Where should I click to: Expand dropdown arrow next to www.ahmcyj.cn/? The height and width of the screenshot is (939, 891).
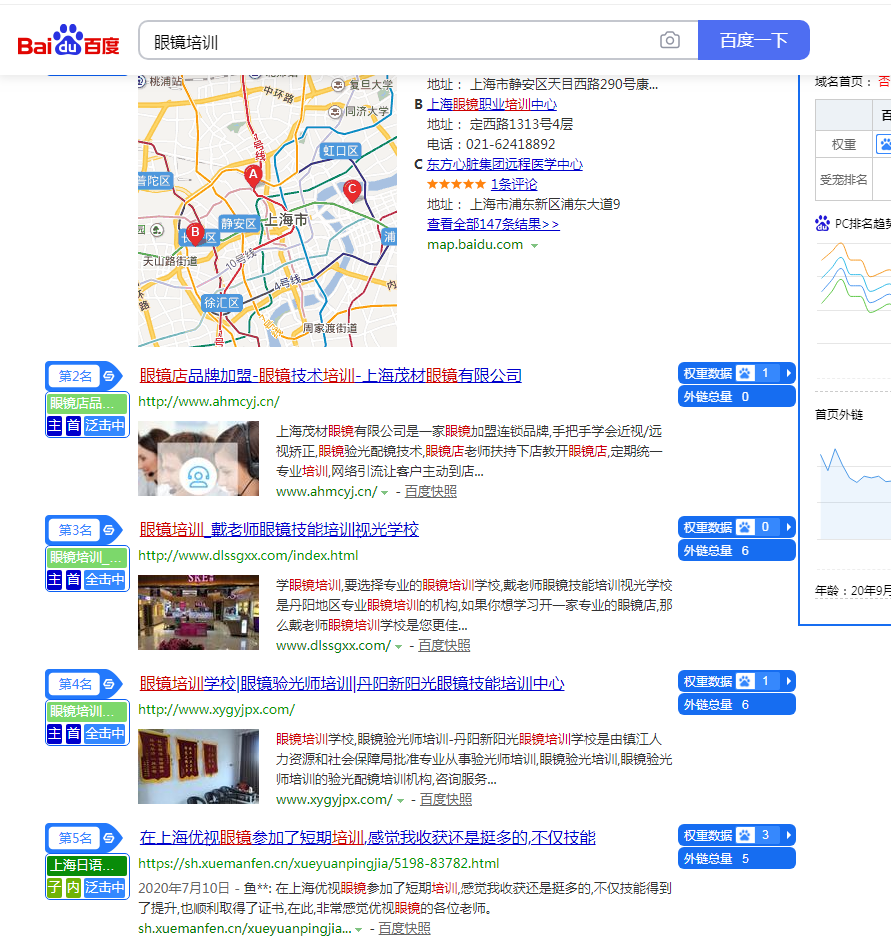(384, 492)
